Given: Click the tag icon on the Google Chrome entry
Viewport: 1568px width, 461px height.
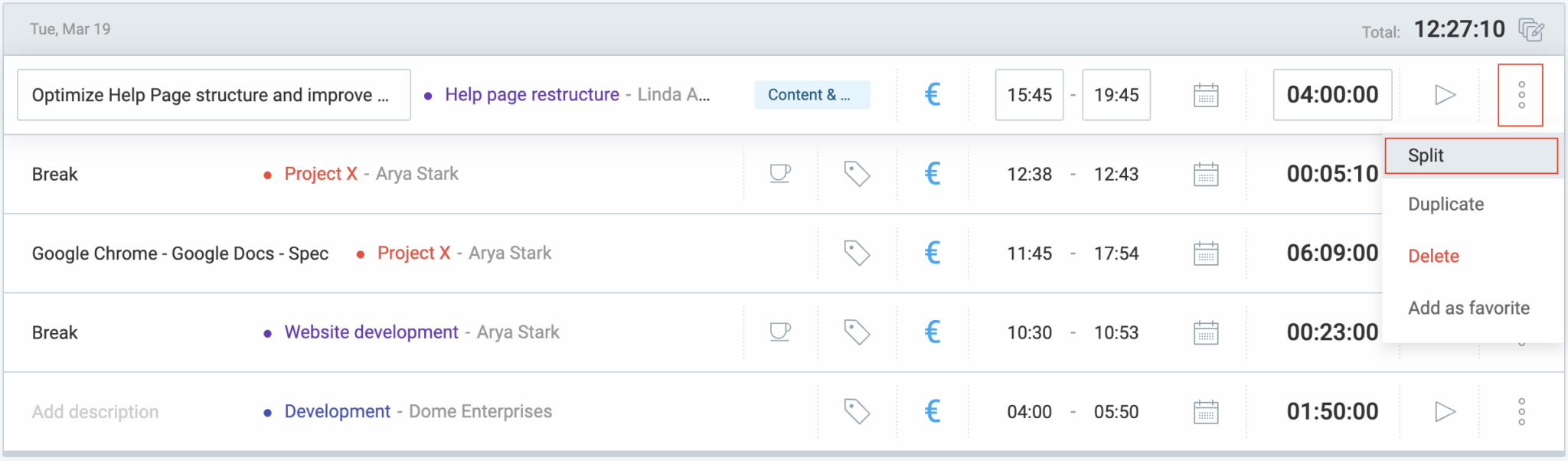Looking at the screenshot, I should point(857,253).
